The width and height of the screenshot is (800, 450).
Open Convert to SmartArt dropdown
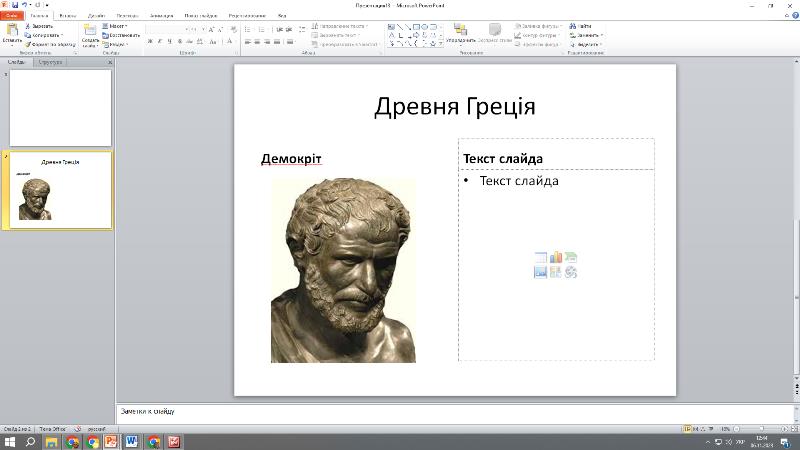[x=345, y=44]
